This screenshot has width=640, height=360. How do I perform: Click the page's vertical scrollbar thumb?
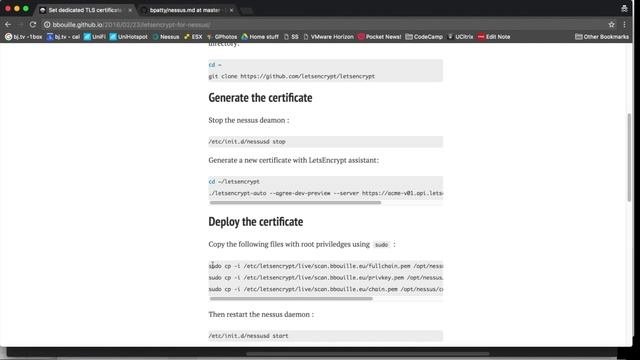pyautogui.click(x=629, y=157)
